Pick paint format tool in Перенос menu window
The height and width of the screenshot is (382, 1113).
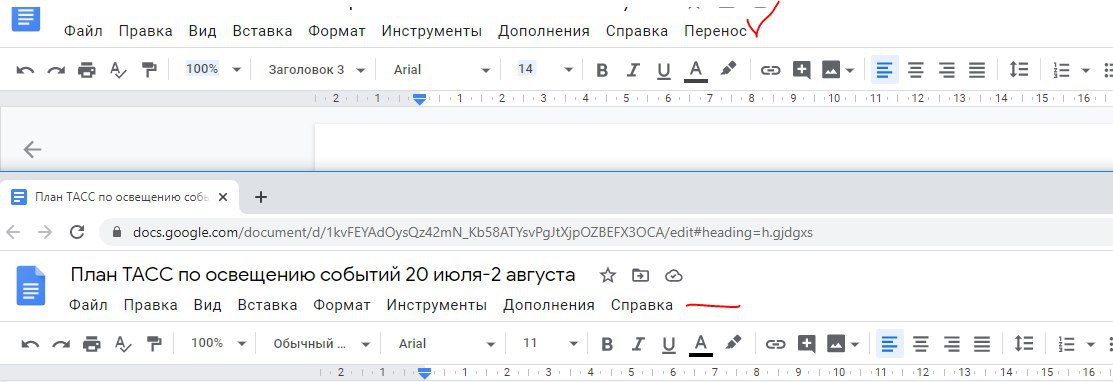point(148,70)
